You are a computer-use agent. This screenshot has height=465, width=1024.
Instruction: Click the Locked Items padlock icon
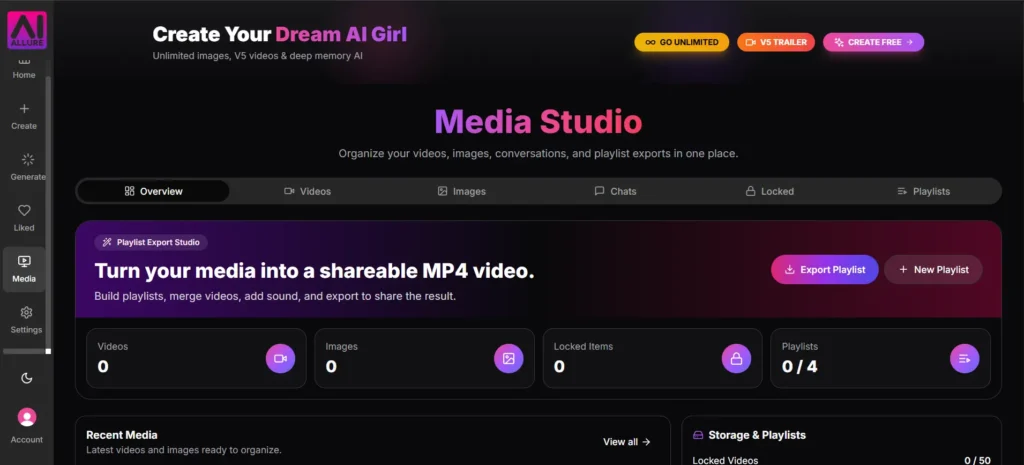tap(736, 359)
